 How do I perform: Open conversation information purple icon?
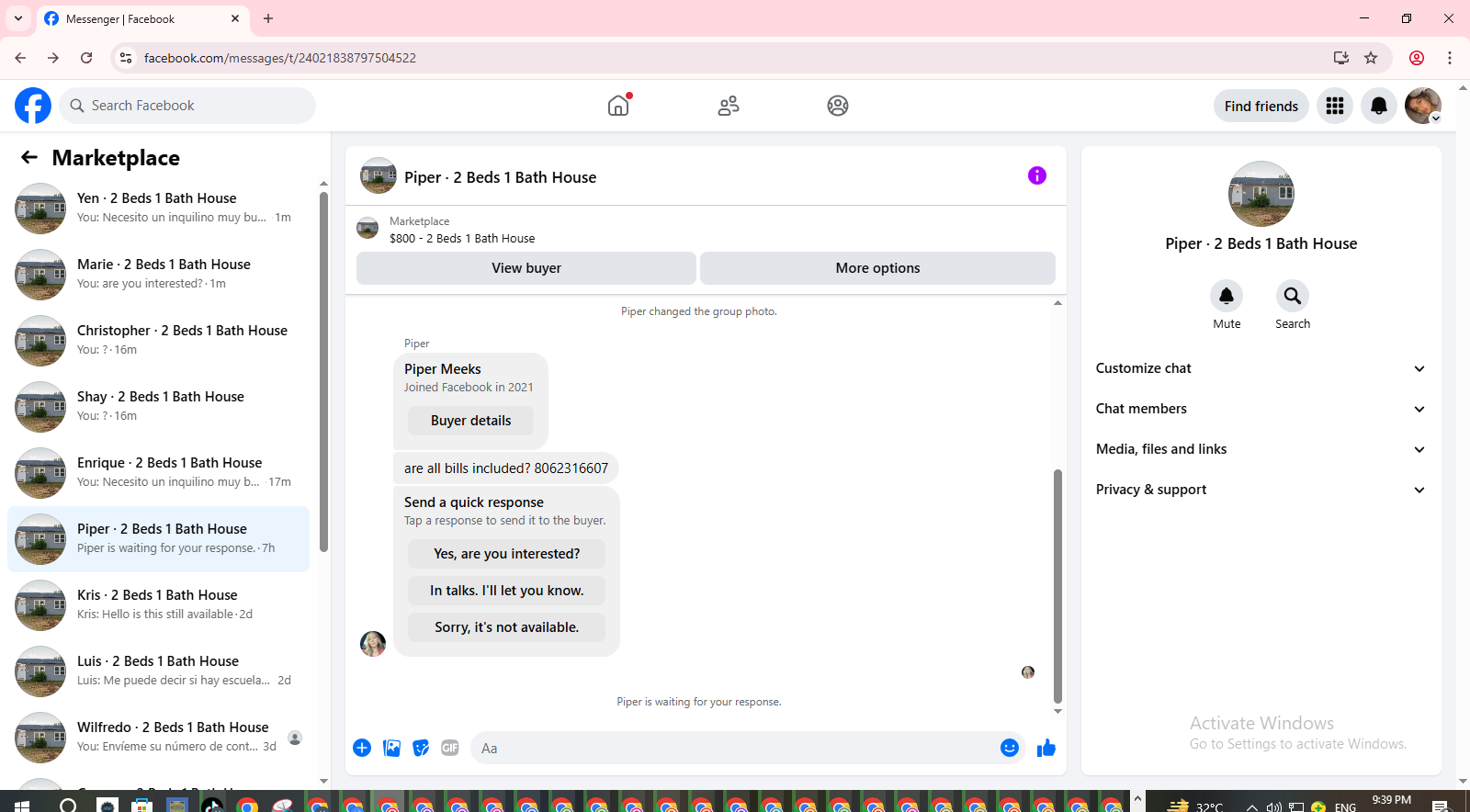1037,175
